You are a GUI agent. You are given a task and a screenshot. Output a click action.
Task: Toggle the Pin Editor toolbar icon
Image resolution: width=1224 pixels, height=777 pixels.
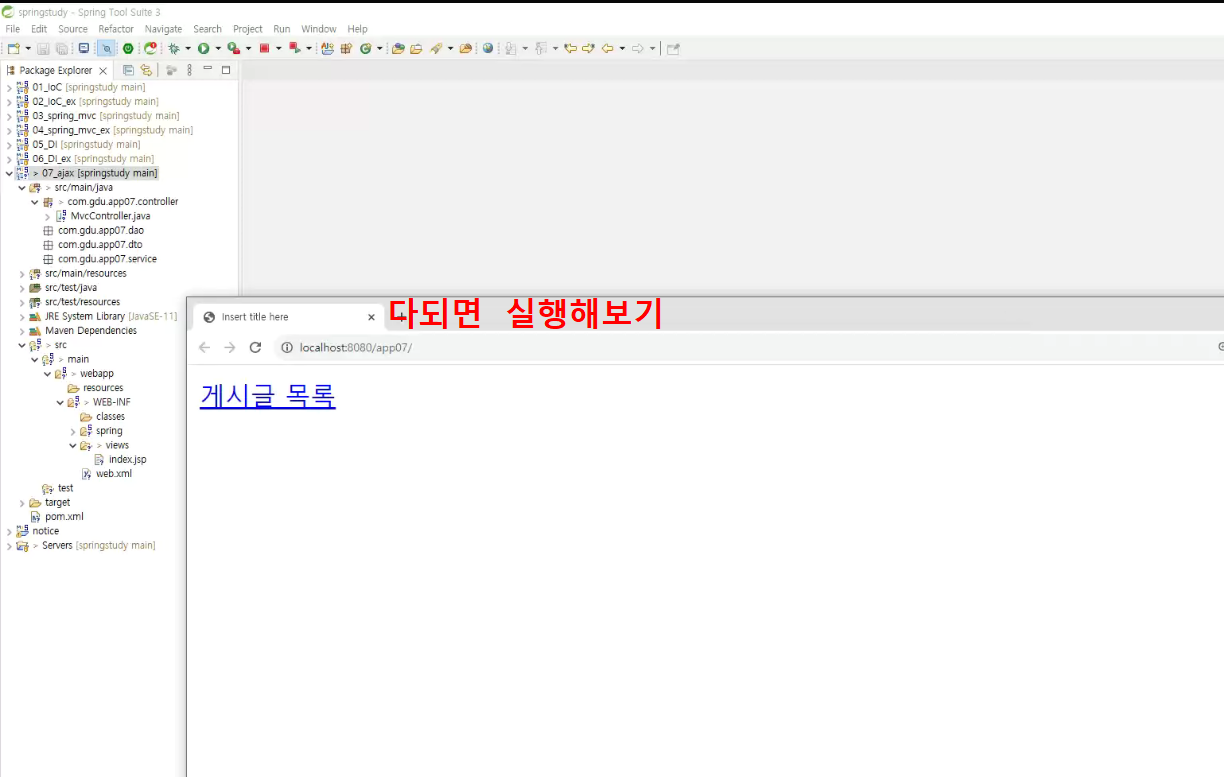673,48
